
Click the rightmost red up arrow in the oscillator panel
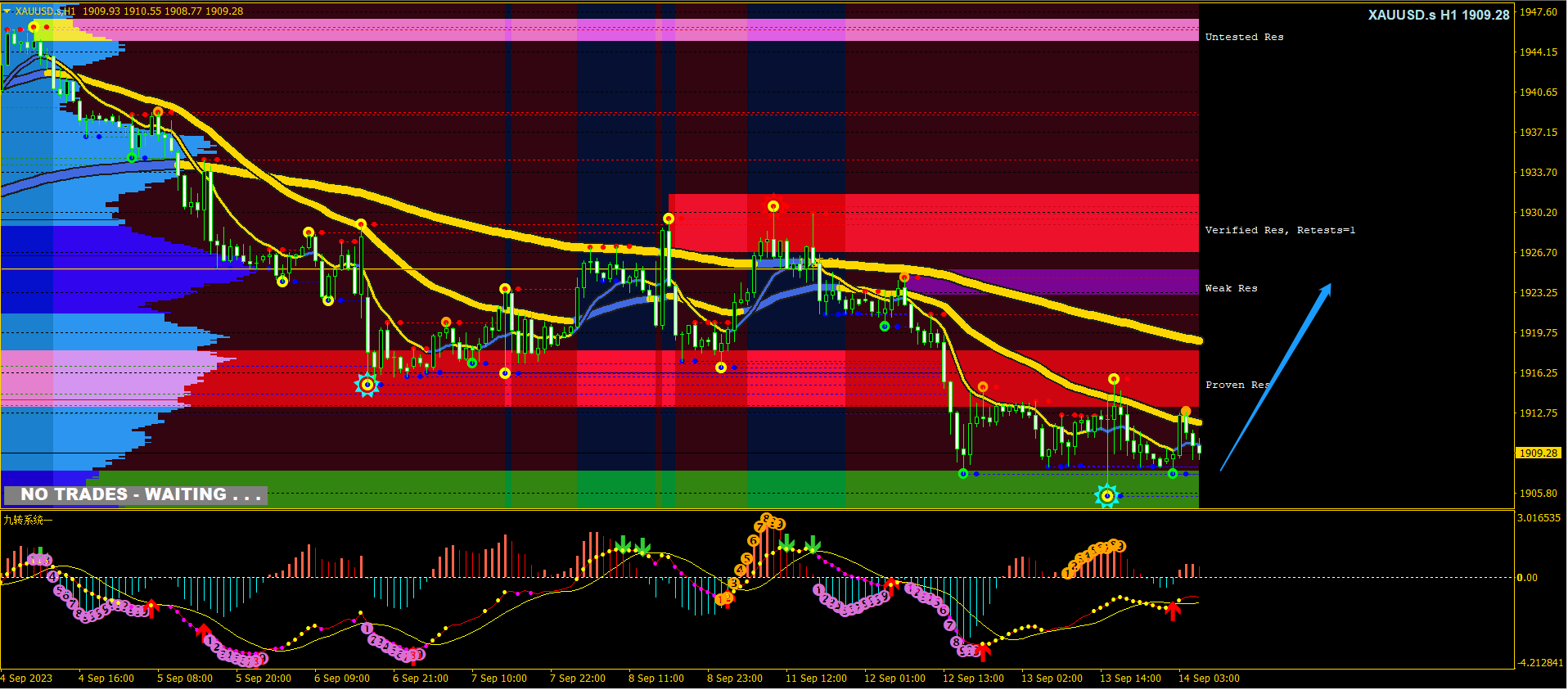point(1174,610)
